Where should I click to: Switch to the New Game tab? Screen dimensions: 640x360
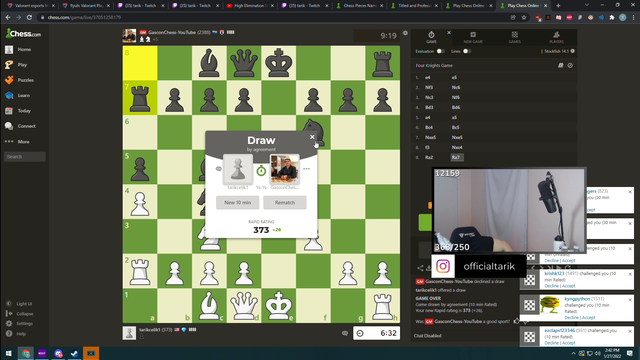(x=473, y=37)
